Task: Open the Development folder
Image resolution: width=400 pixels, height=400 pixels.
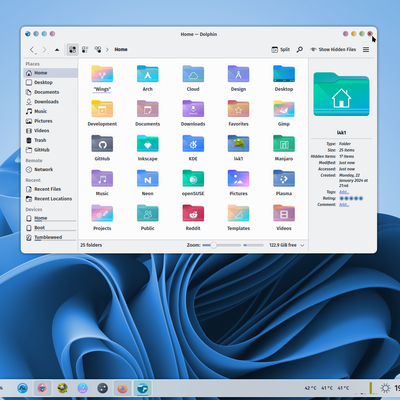Action: (102, 109)
